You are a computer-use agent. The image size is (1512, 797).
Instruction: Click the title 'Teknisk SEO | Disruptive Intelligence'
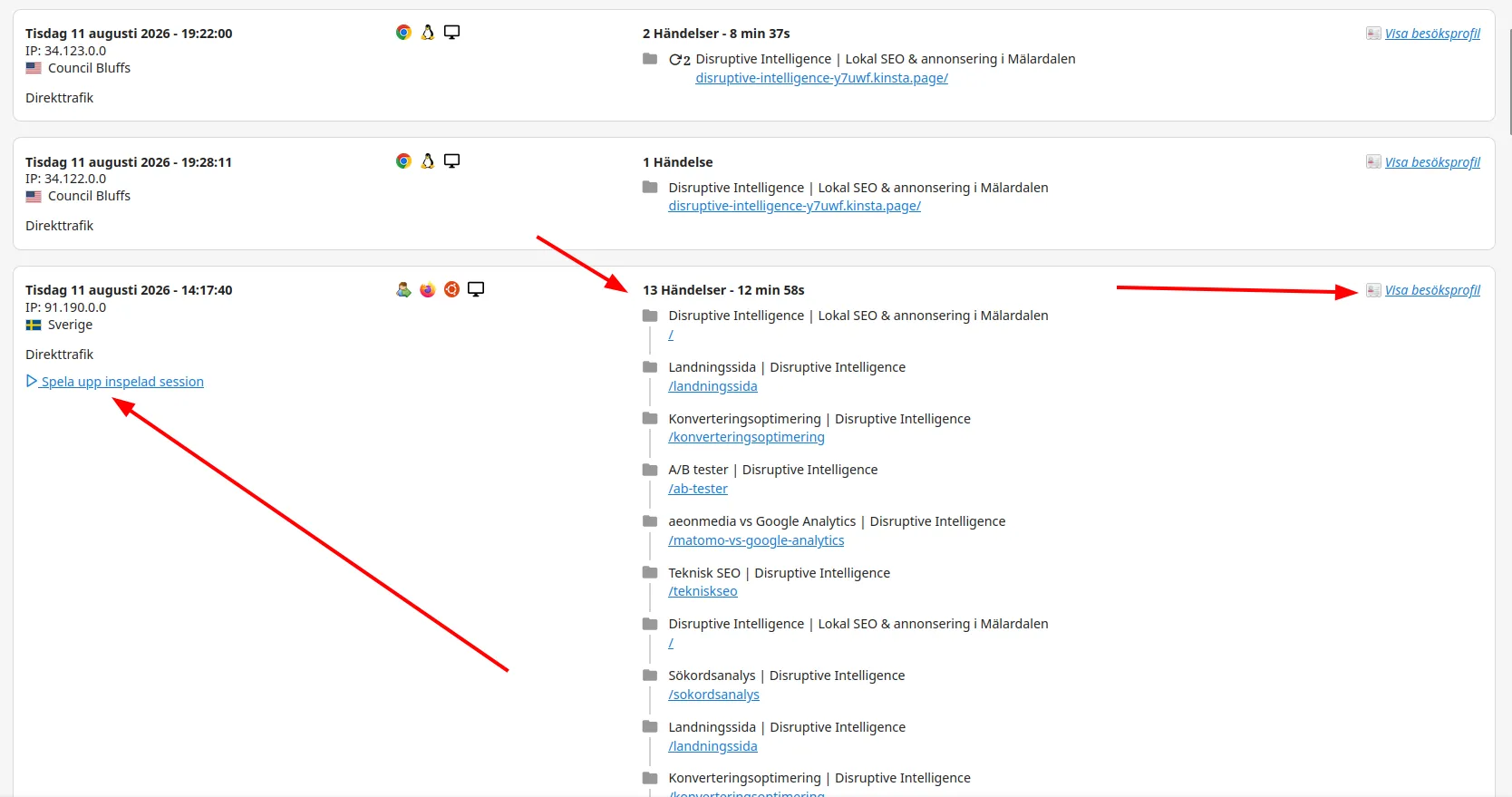click(x=779, y=573)
